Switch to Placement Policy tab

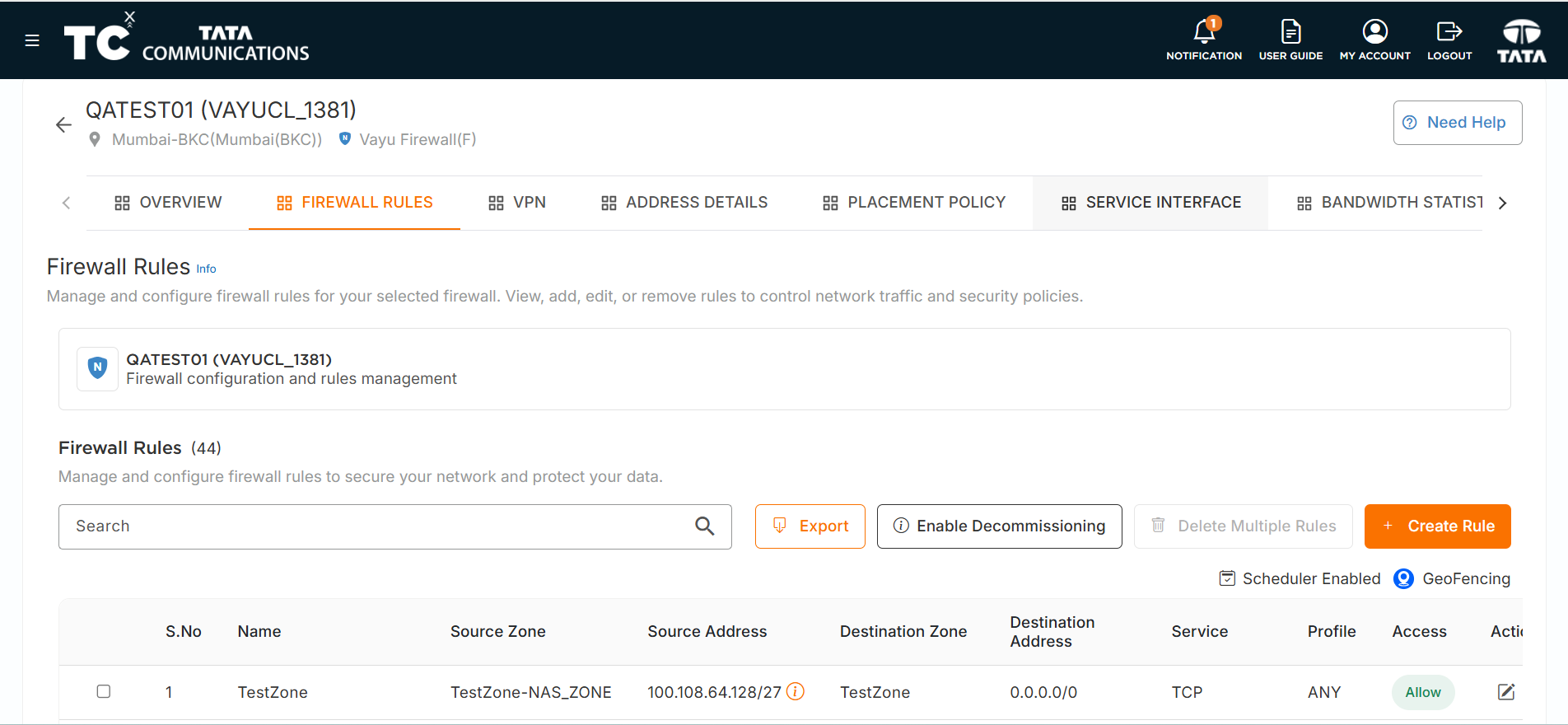point(914,203)
